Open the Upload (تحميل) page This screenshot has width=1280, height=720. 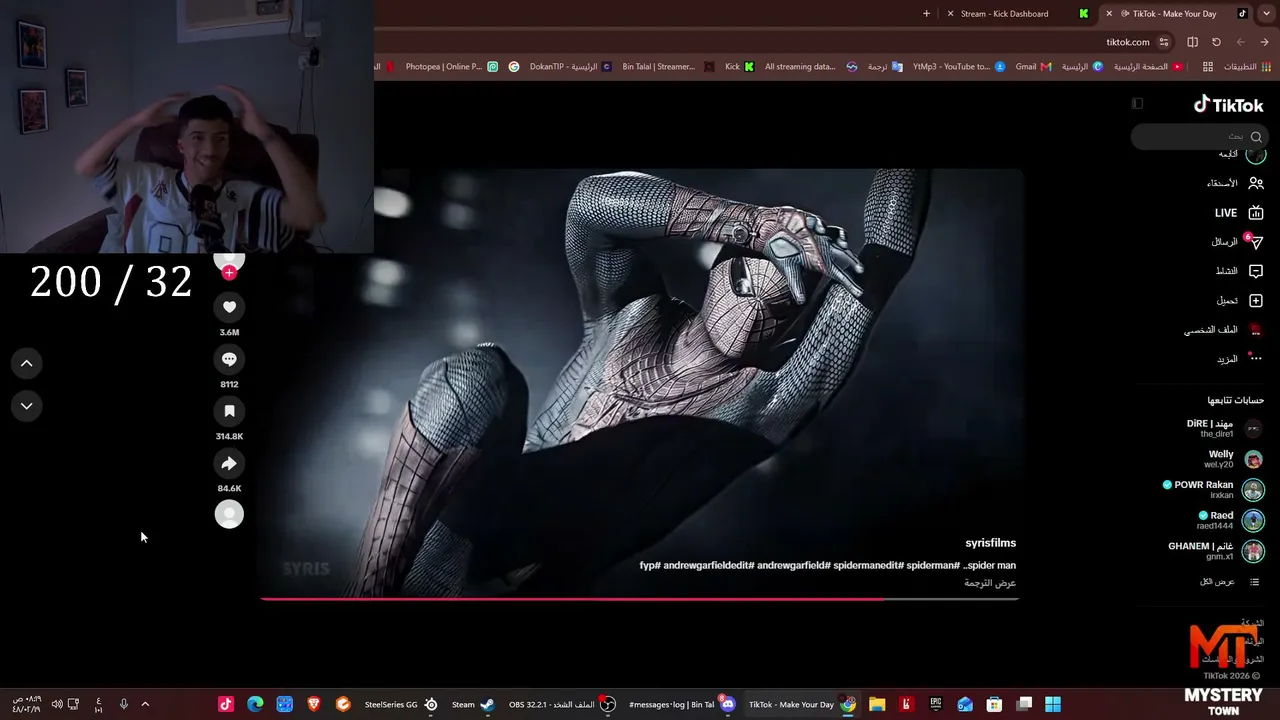click(1240, 301)
